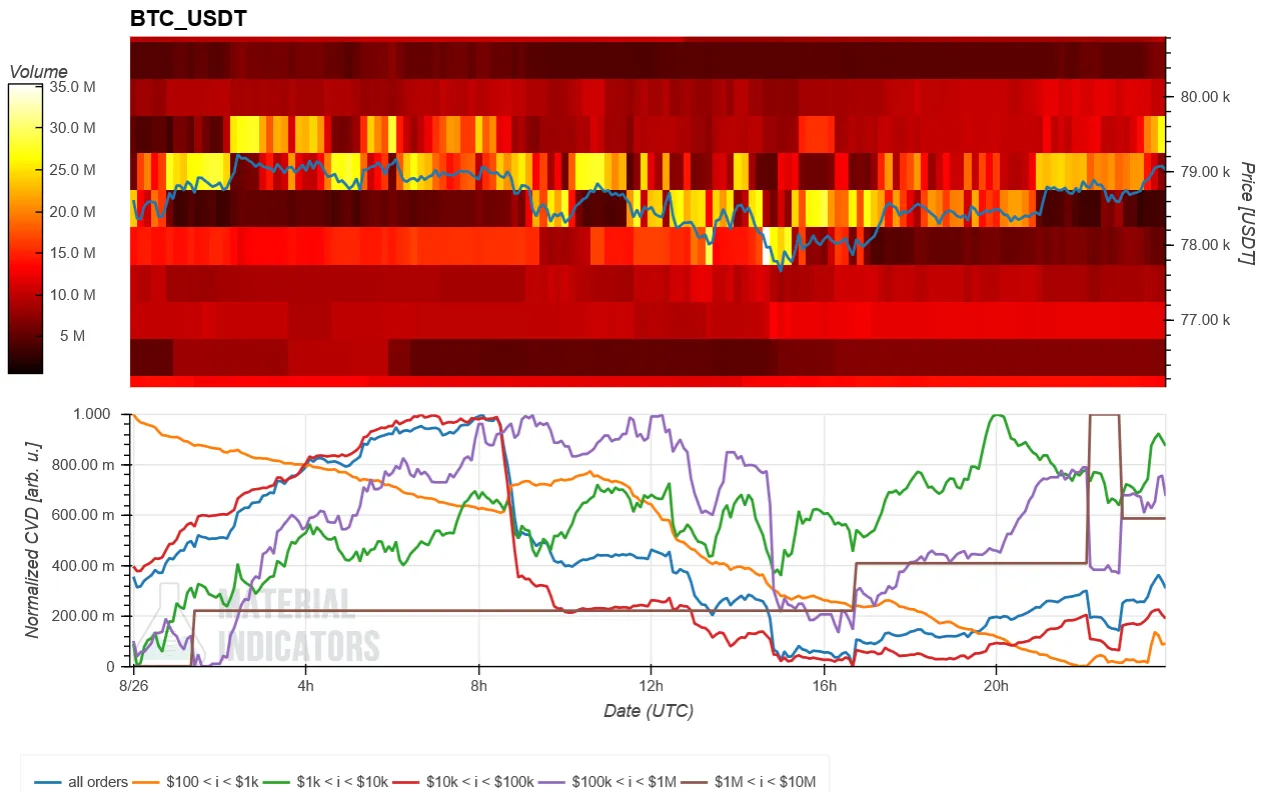
Task: Click the Volume color bar gradient
Action: tap(25, 229)
